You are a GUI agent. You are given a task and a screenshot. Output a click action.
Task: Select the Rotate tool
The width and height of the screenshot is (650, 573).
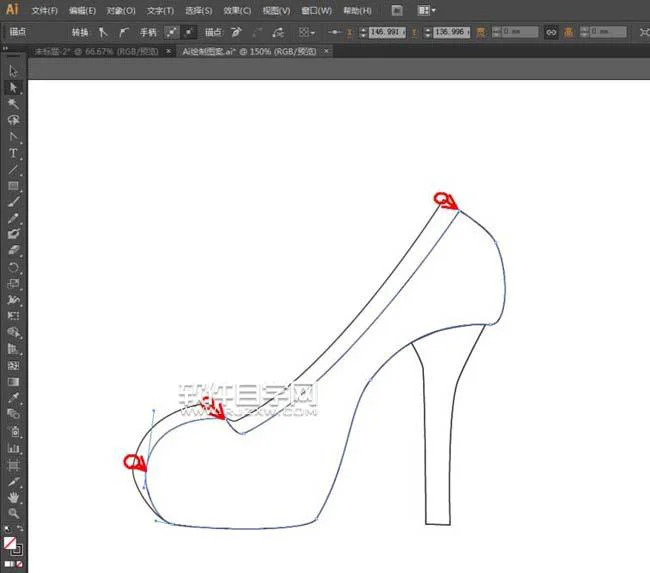click(x=14, y=268)
